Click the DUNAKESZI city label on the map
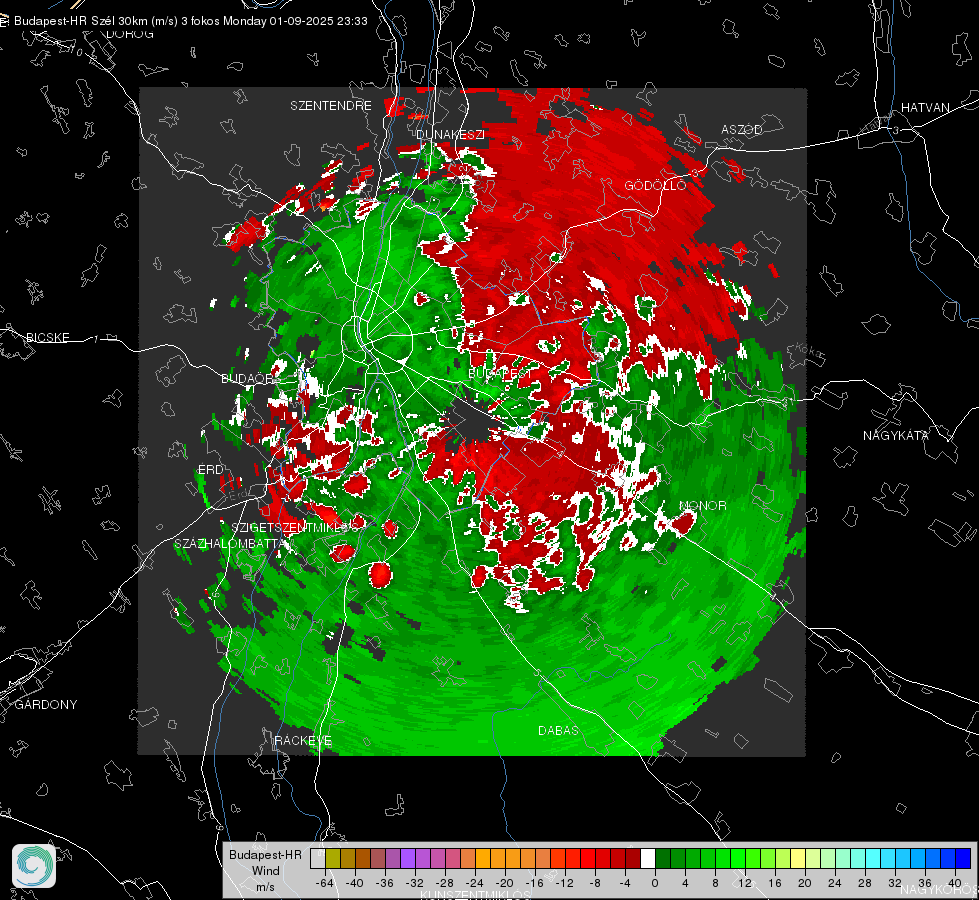 (x=450, y=134)
